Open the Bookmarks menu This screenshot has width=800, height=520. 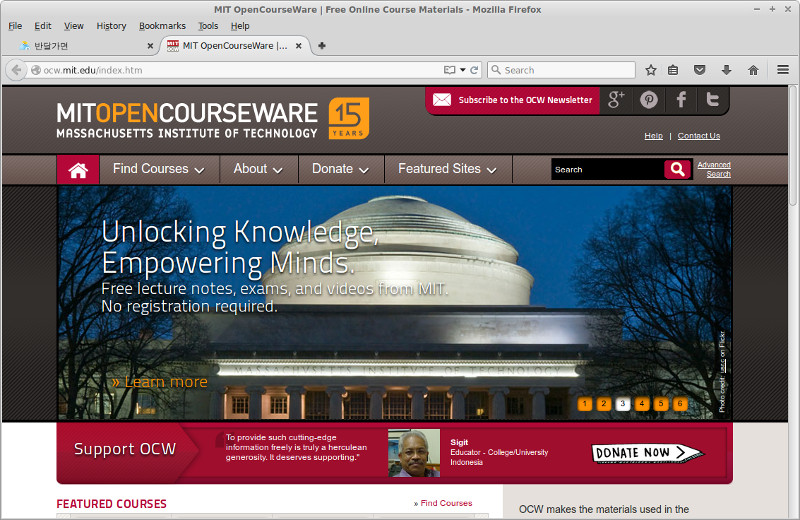(x=162, y=26)
